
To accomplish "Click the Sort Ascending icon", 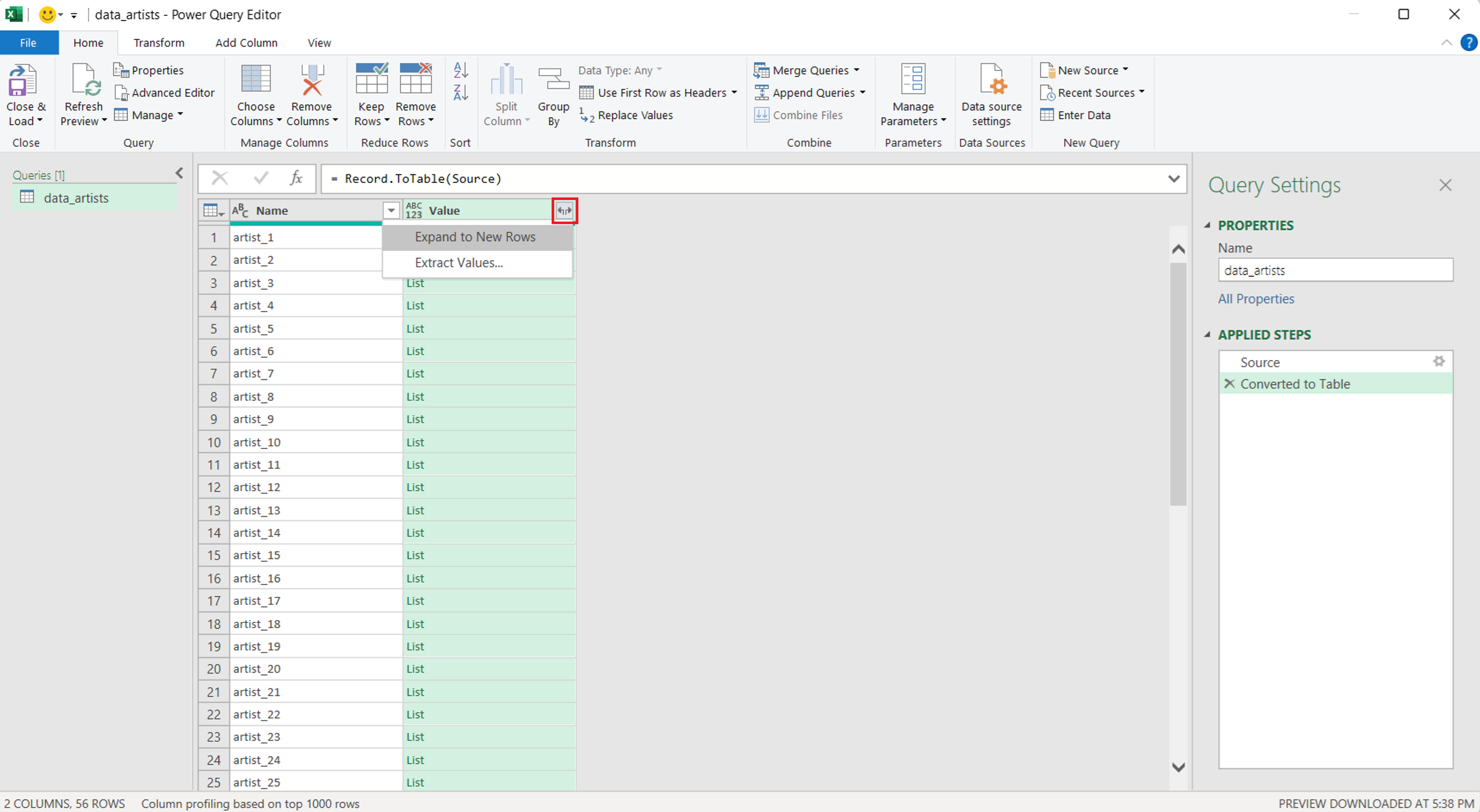I will (460, 70).
